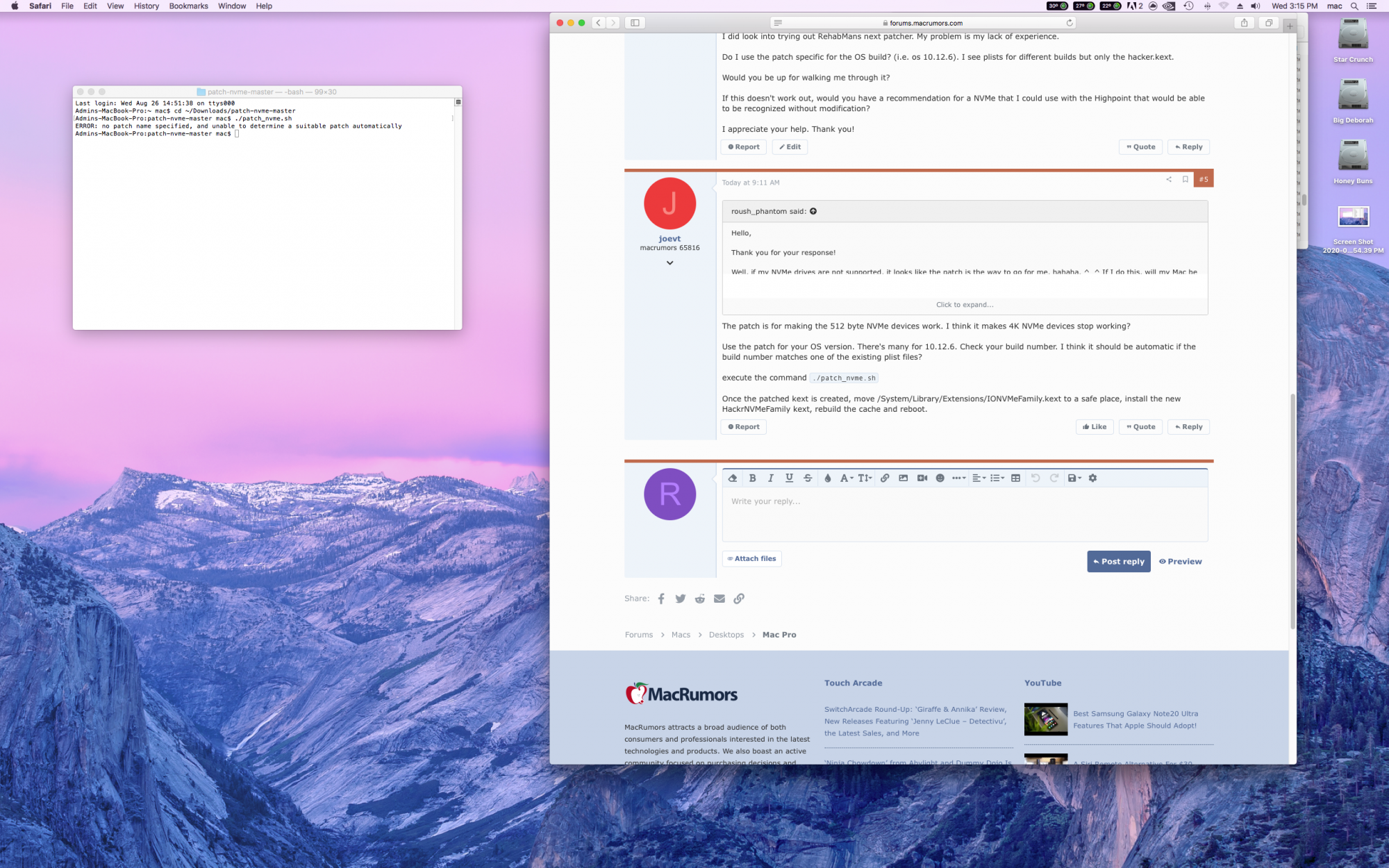Go to Desktops breadcrumb
Screen dimensions: 1389x868
click(726, 635)
